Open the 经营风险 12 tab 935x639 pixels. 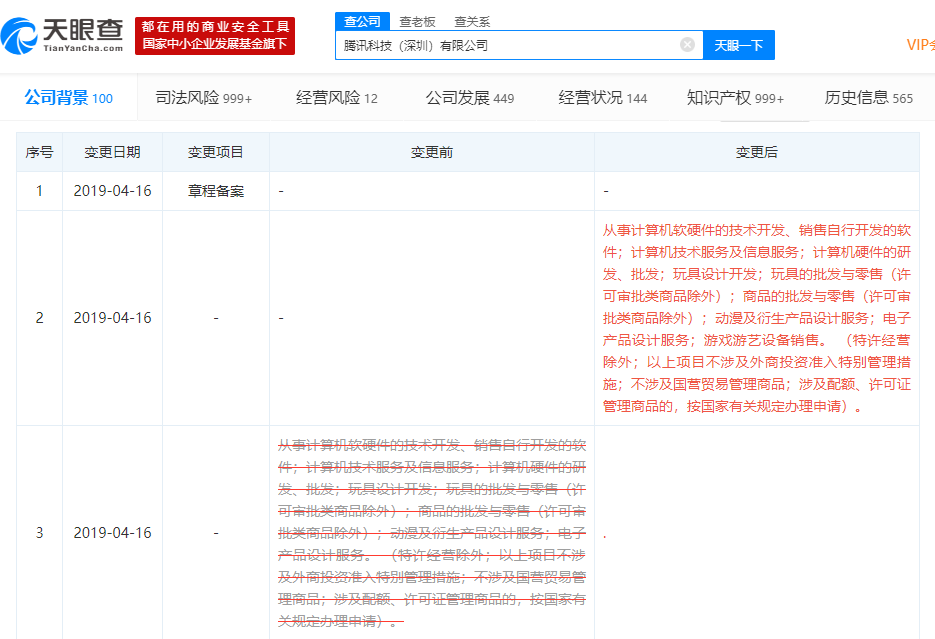click(x=336, y=98)
